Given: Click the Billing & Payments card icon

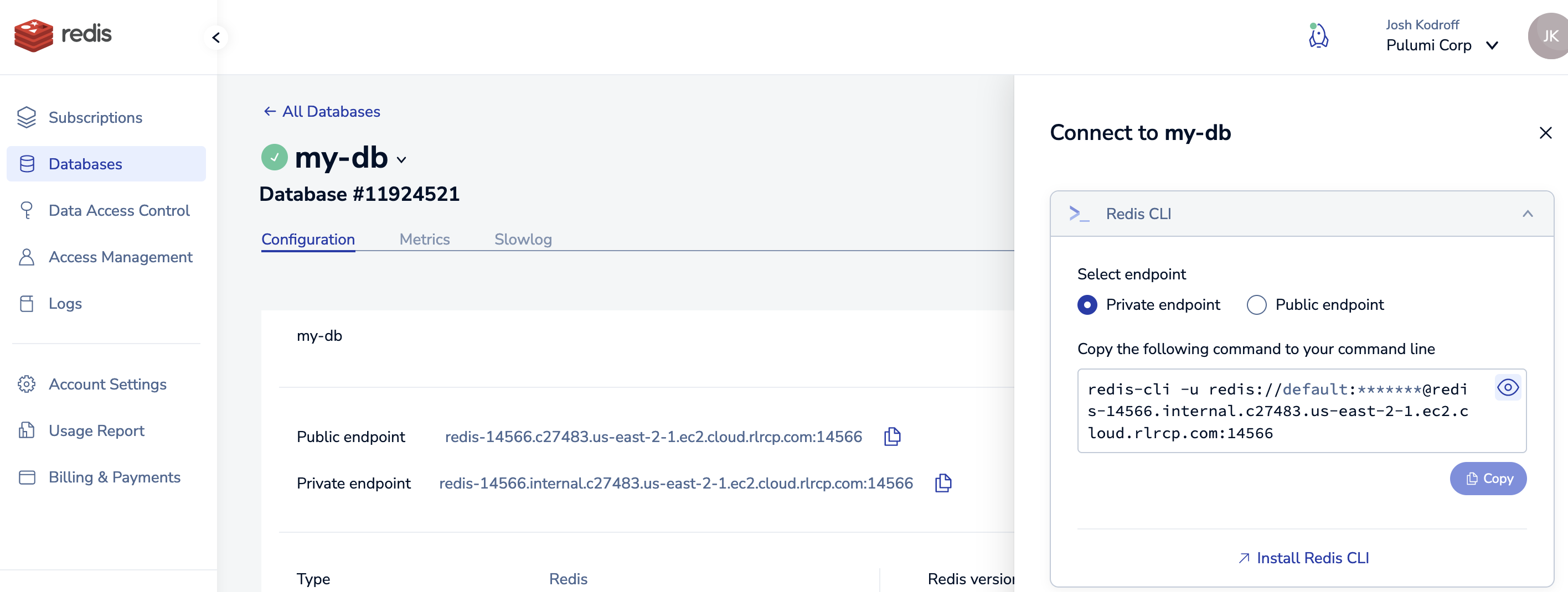Looking at the screenshot, I should (27, 477).
